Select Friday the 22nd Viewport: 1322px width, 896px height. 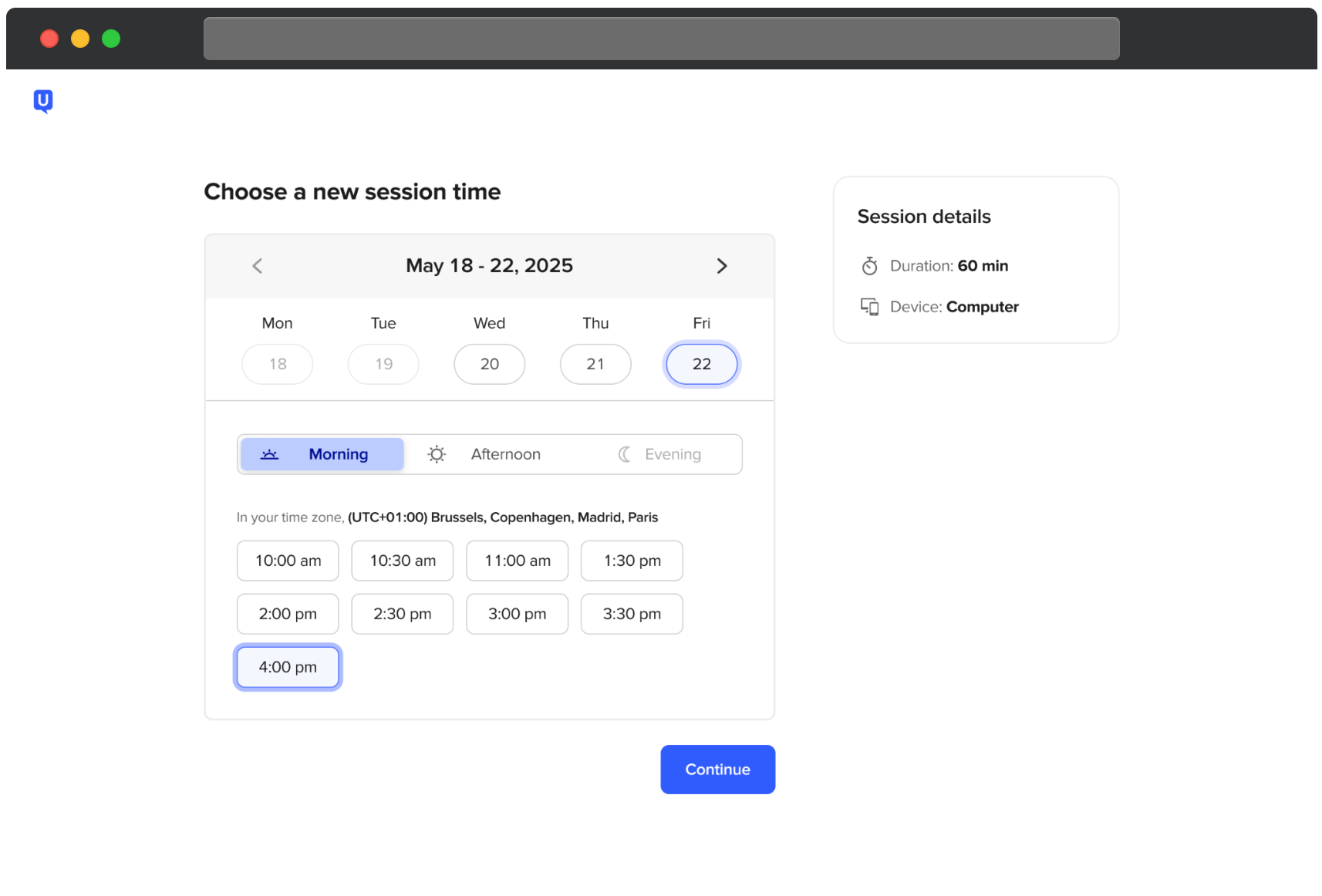click(x=702, y=364)
